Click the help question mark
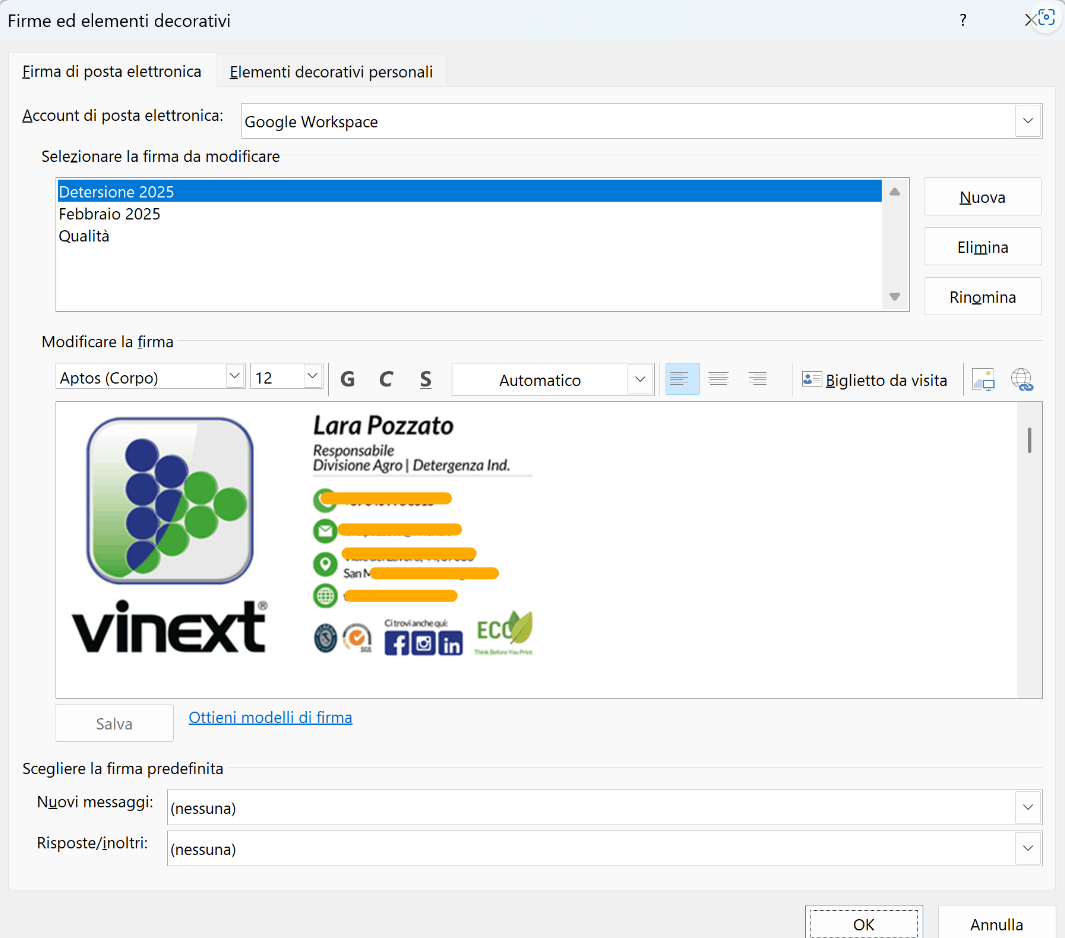The height and width of the screenshot is (938, 1065). click(x=962, y=20)
